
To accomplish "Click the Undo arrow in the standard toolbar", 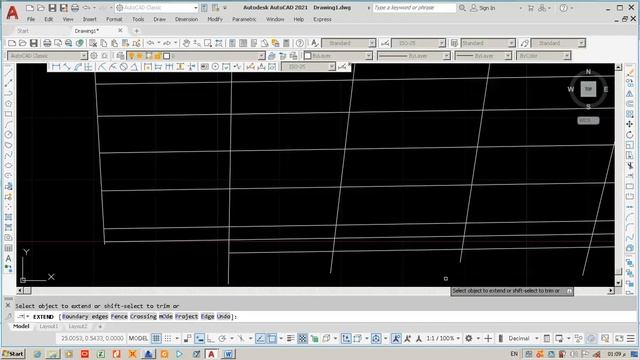I will (151, 43).
